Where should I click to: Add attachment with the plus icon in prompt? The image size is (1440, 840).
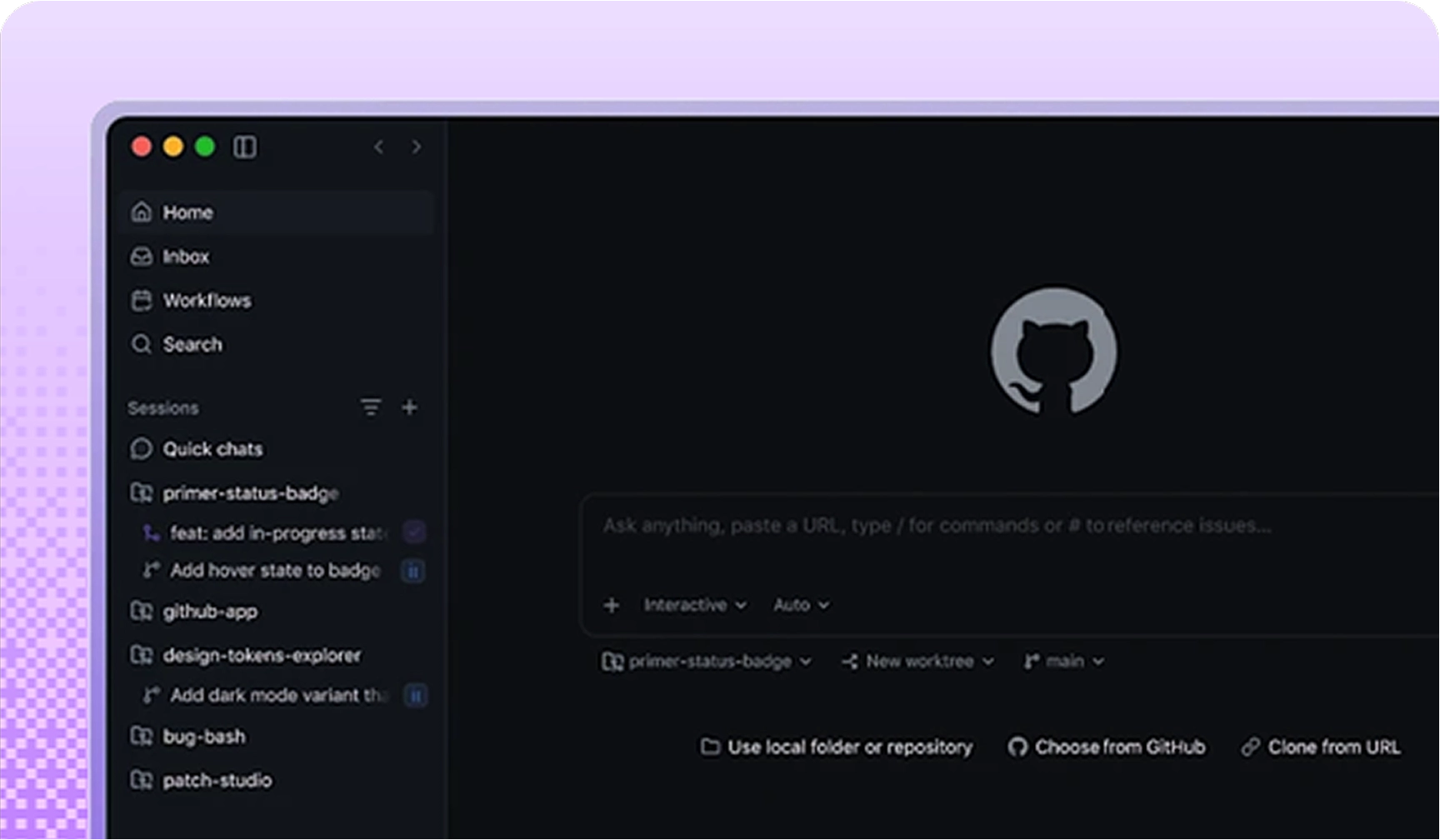click(612, 606)
